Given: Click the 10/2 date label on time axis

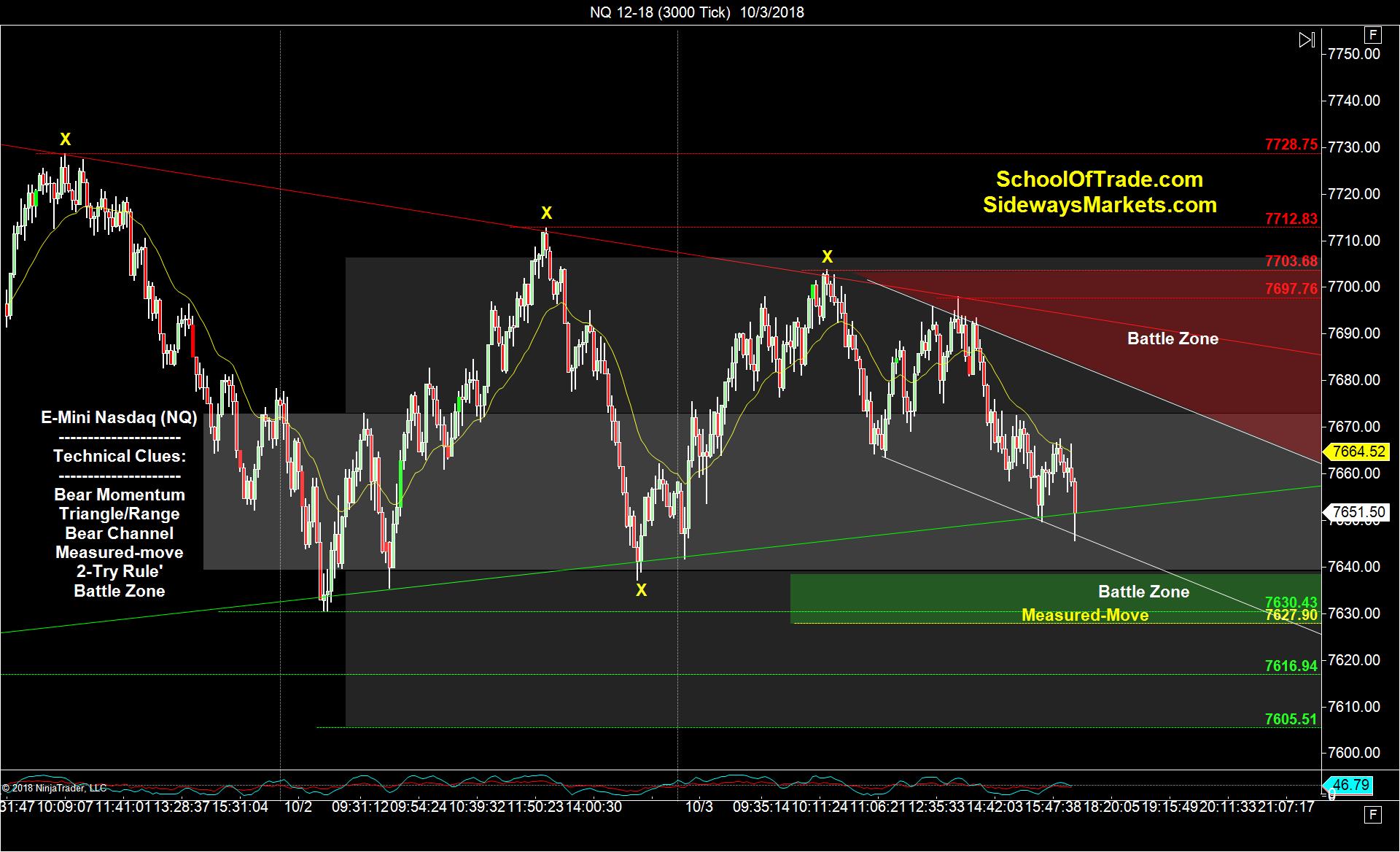Looking at the screenshot, I should click(x=298, y=808).
